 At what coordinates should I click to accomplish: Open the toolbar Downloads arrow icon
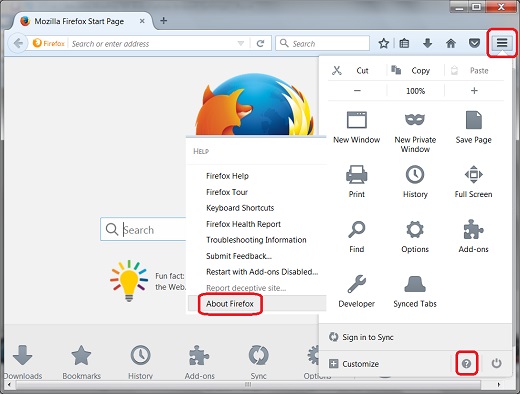point(427,43)
